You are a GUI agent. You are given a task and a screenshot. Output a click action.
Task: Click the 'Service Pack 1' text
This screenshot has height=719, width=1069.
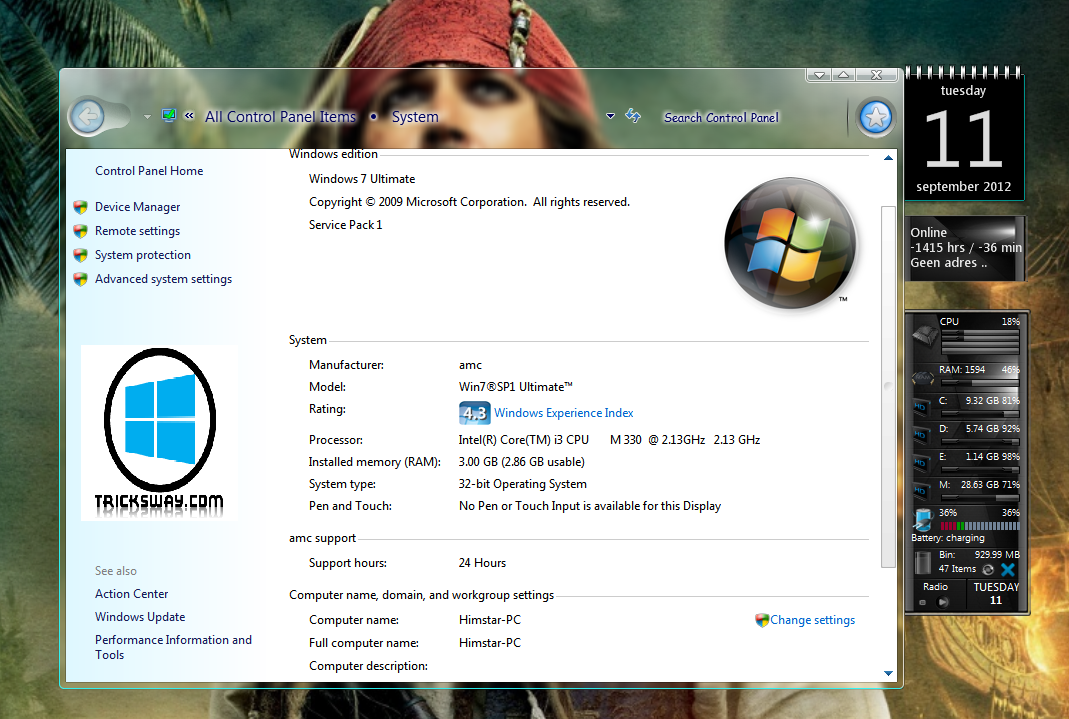pos(345,225)
